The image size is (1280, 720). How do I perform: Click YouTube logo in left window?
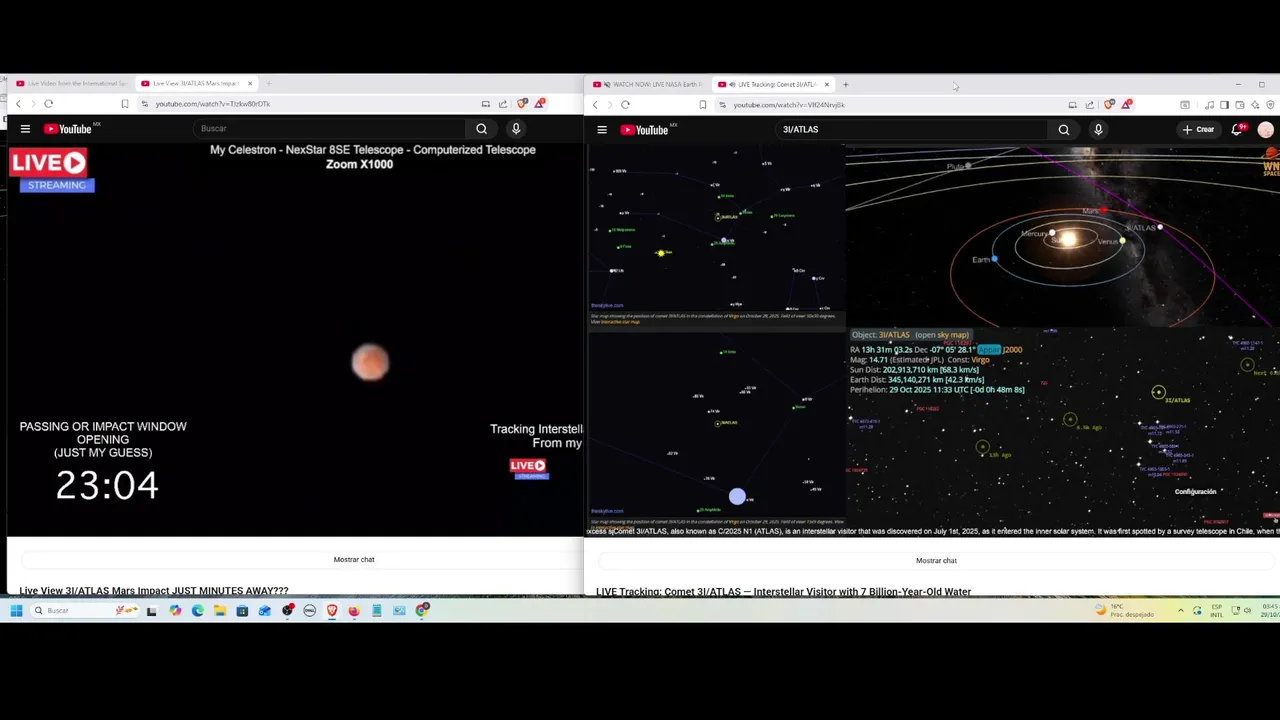68,129
